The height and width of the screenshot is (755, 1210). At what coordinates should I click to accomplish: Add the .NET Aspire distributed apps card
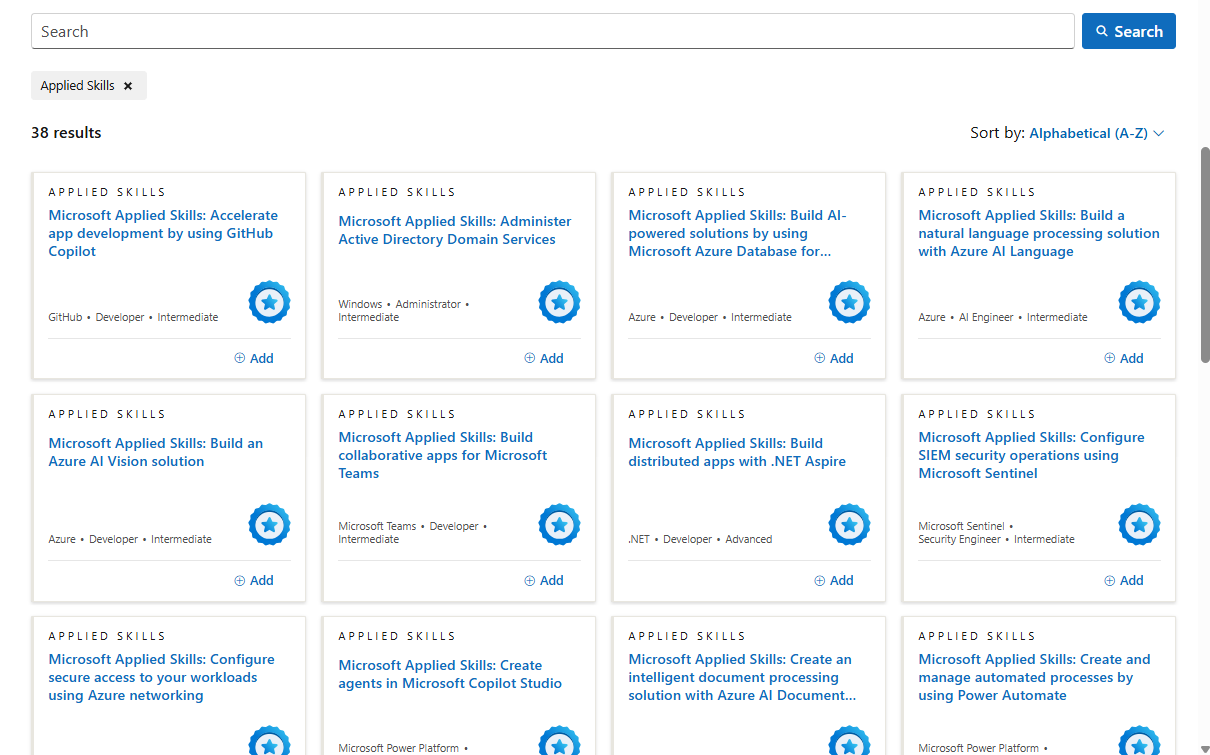pos(834,580)
